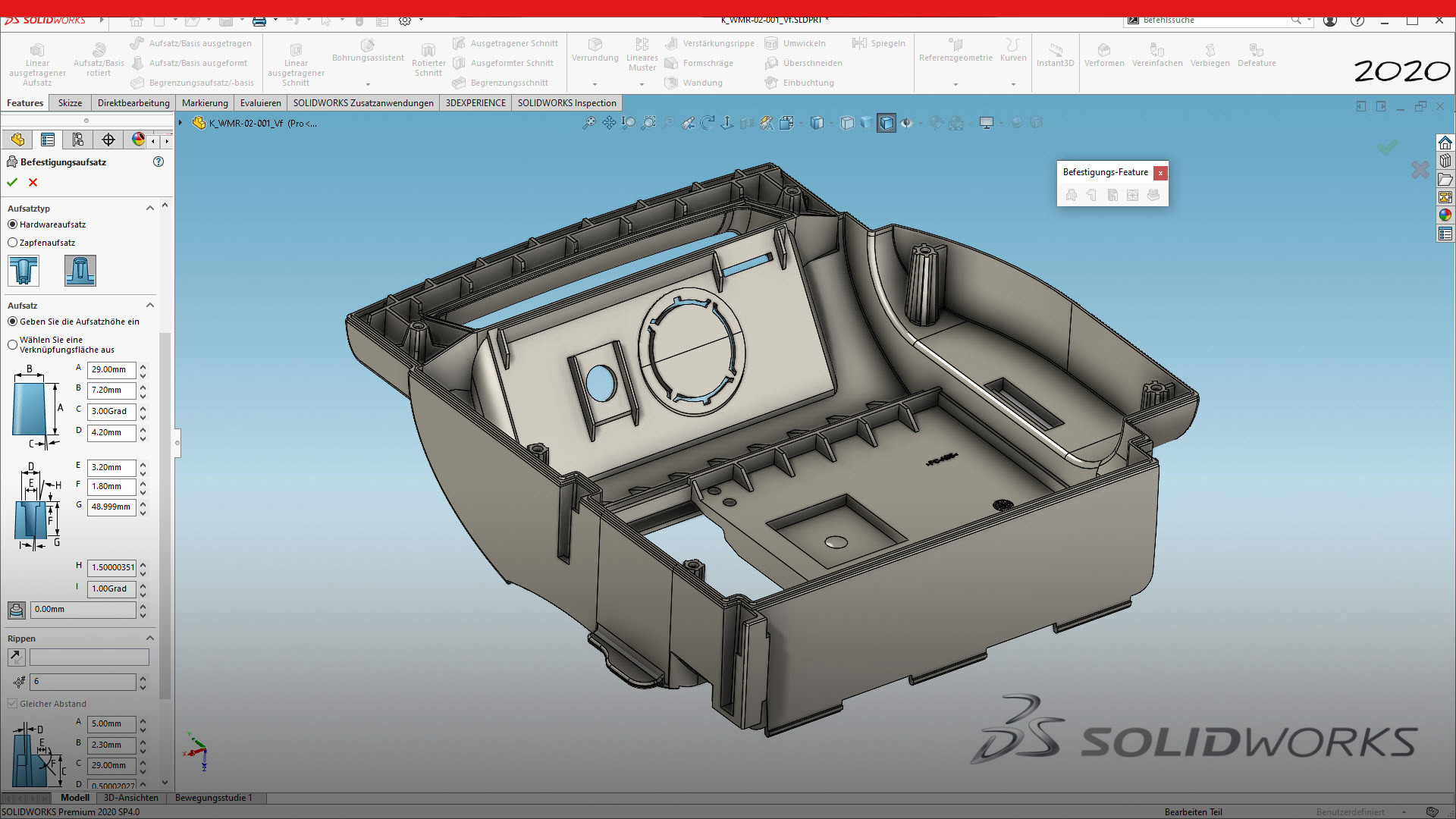
Task: Confirm Befestigungsaufsatz with green checkmark
Action: 12,183
